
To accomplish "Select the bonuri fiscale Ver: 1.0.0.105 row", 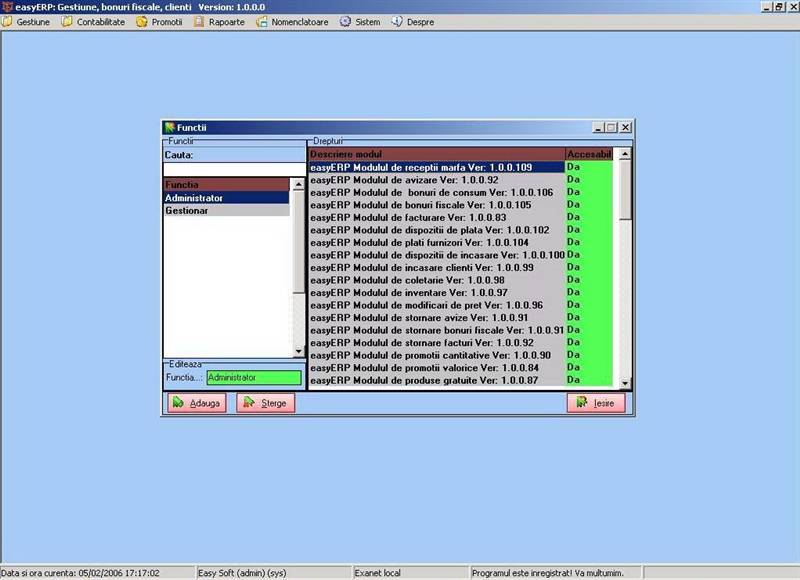I will coord(437,205).
